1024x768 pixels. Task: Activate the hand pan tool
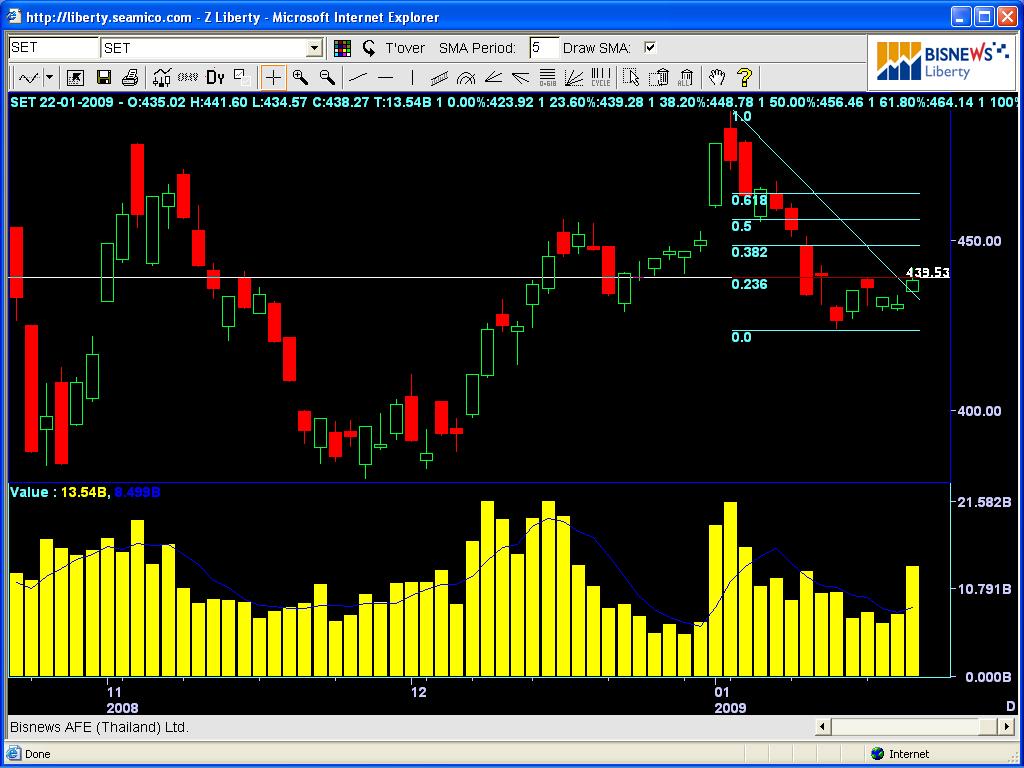717,78
